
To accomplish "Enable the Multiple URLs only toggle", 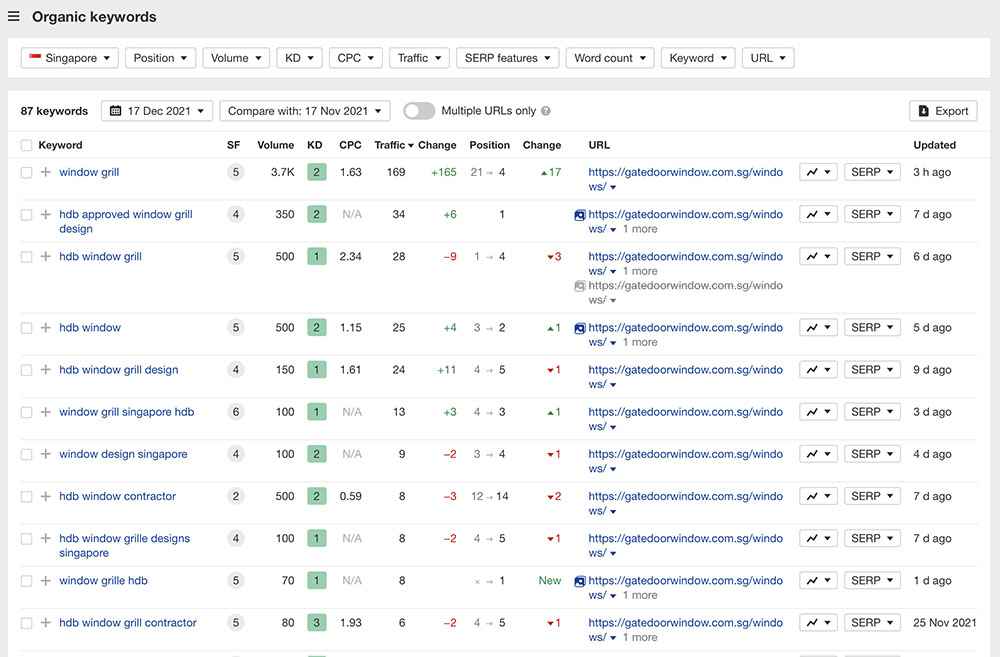I will click(x=419, y=111).
